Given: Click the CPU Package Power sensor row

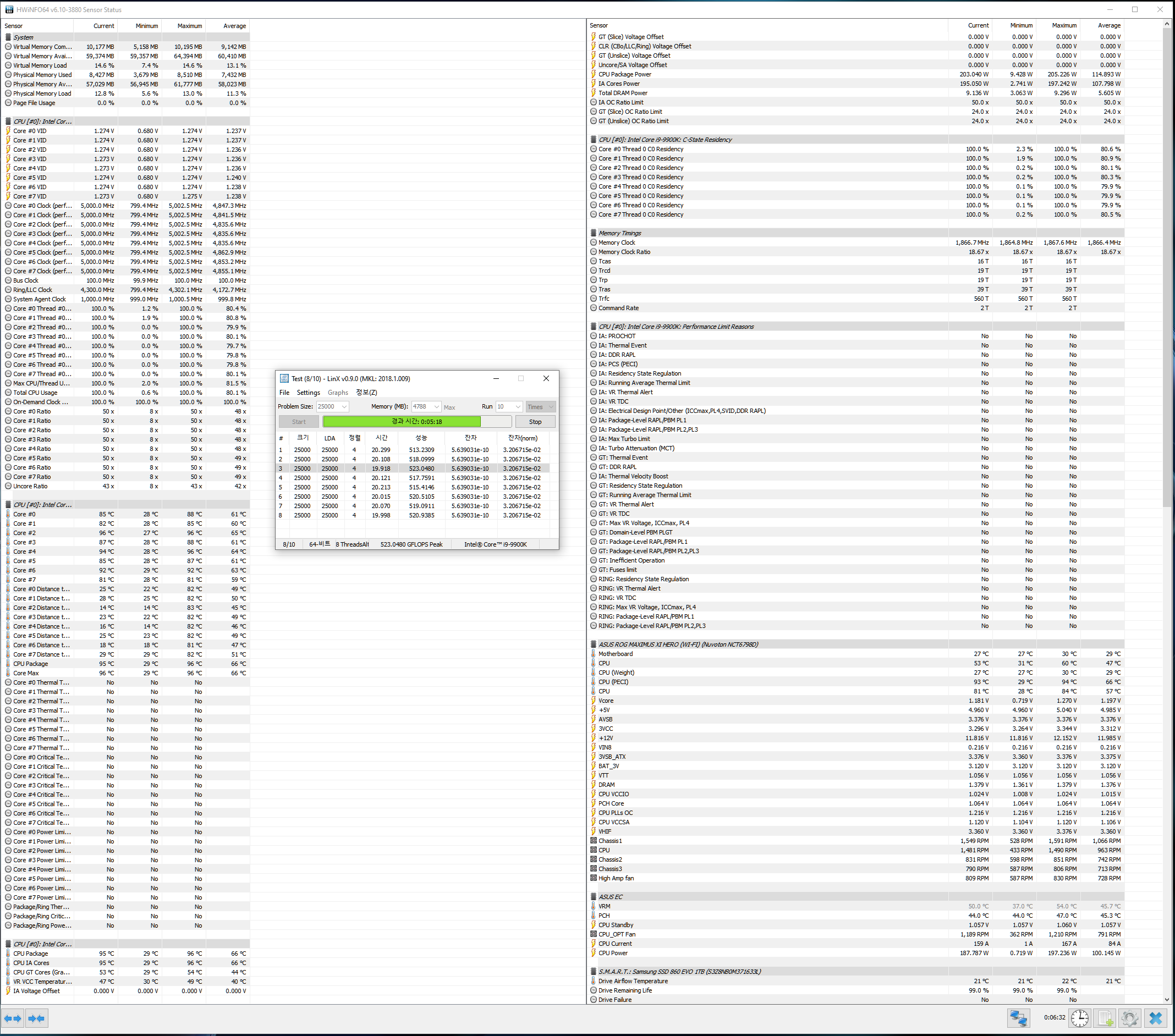Looking at the screenshot, I should click(625, 74).
